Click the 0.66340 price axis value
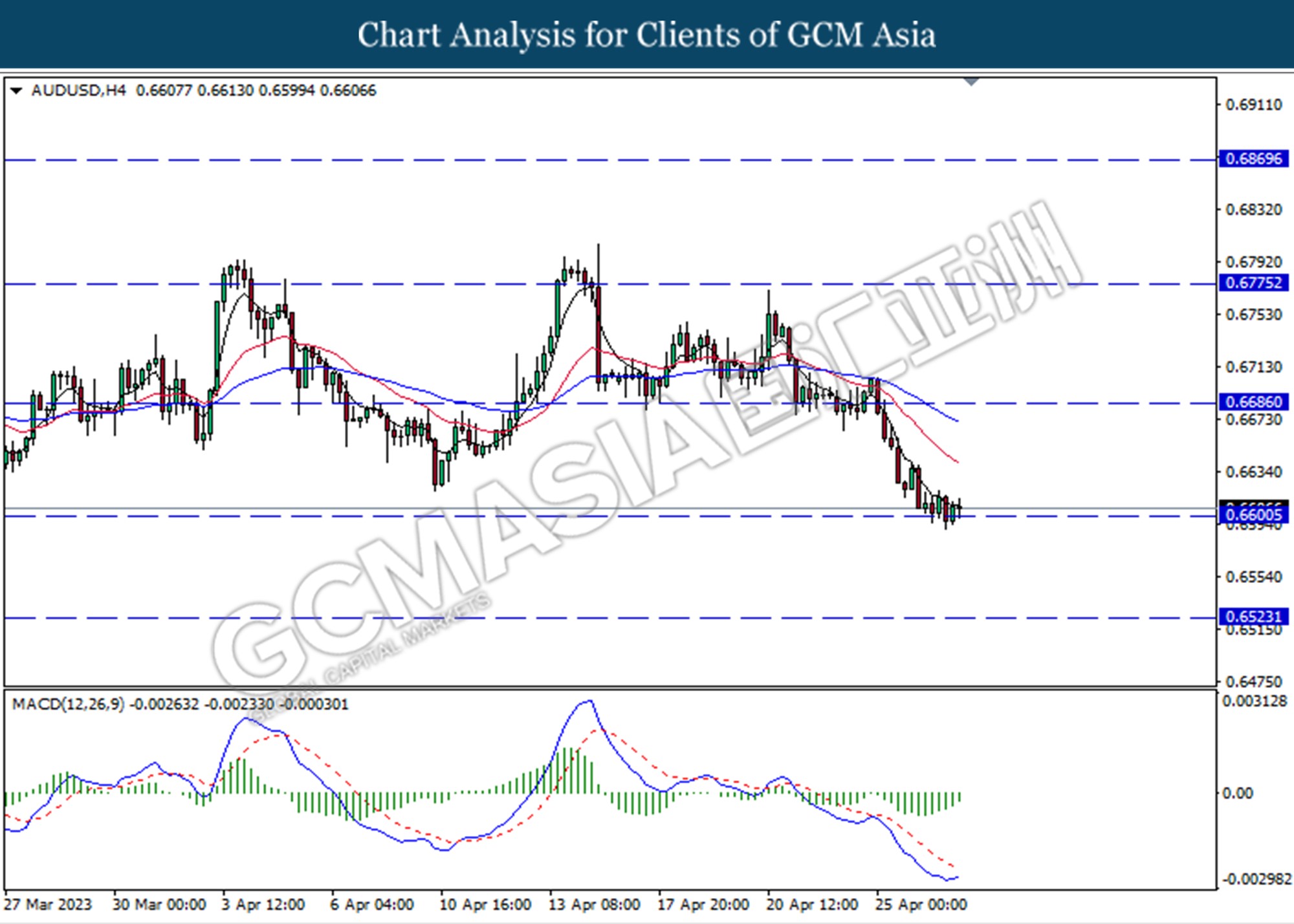 coord(1253,472)
